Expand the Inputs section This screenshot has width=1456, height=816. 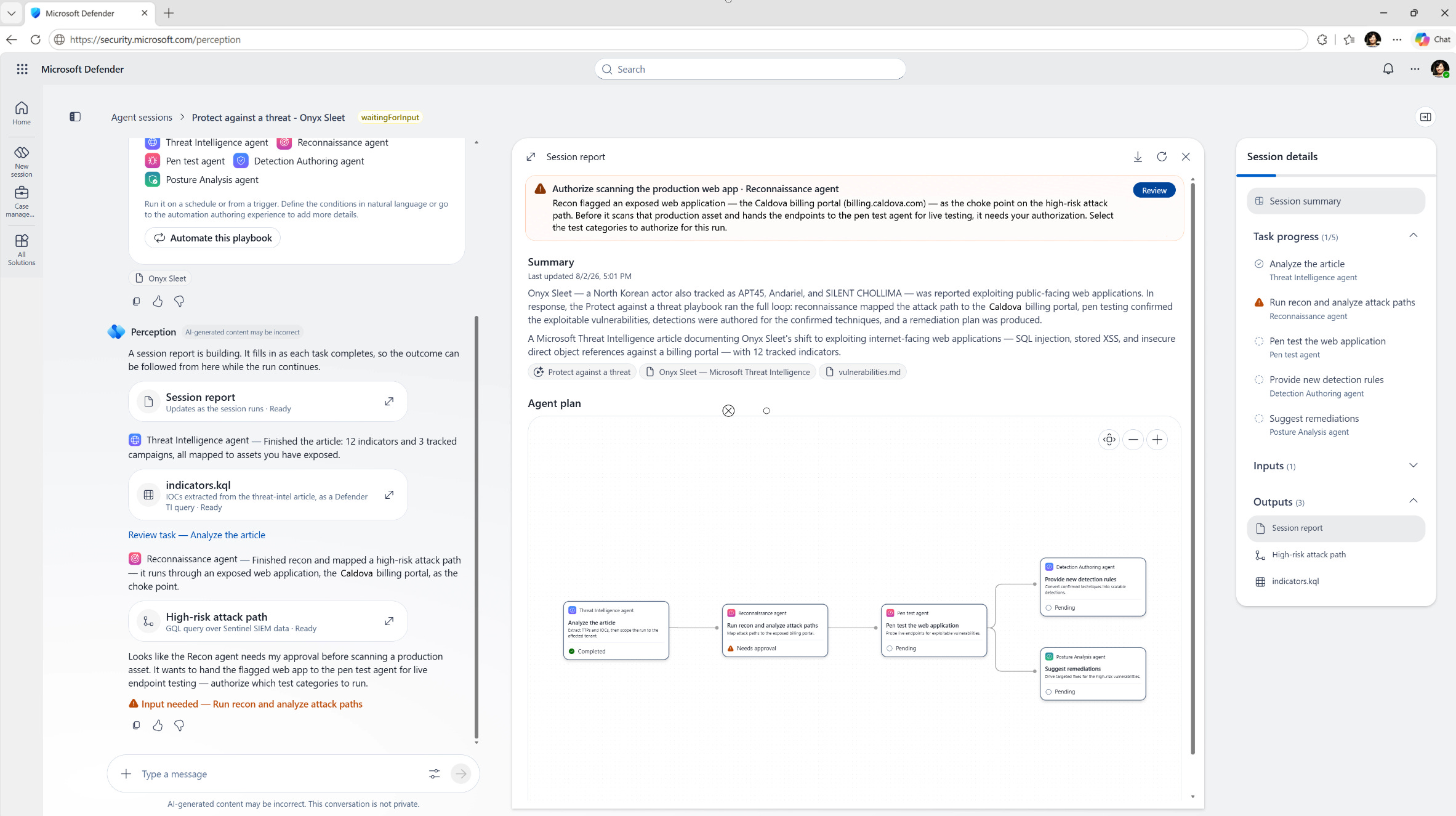coord(1414,466)
